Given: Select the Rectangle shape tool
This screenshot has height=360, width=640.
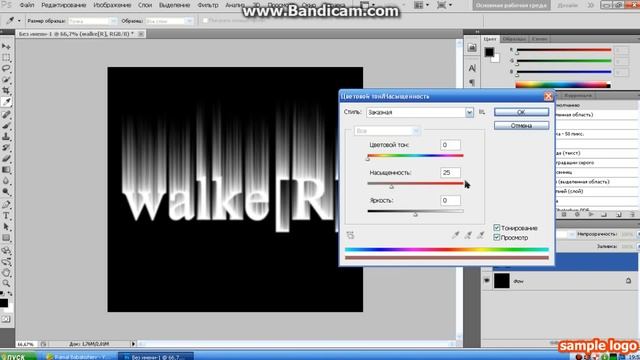Looking at the screenshot, I should coord(6,238).
